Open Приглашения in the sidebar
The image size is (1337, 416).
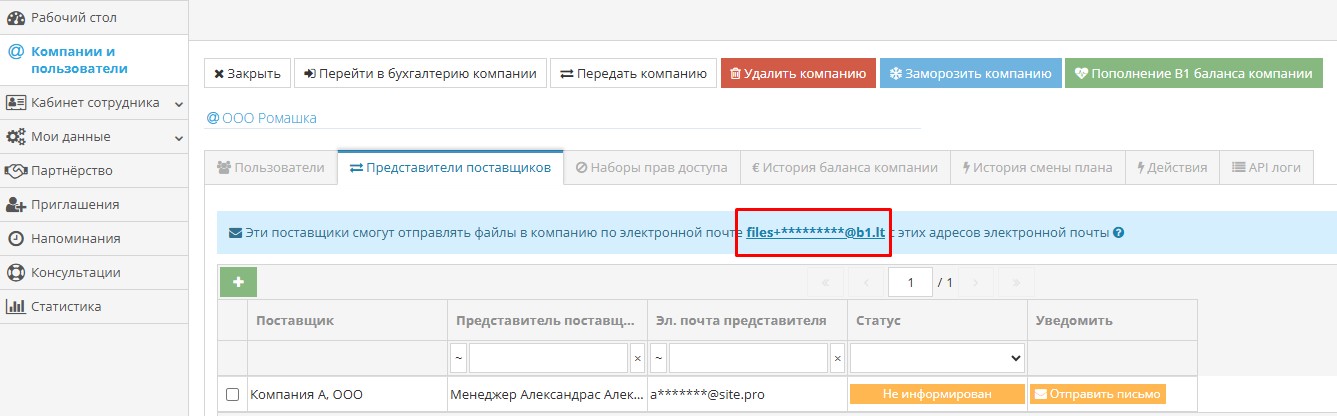click(75, 204)
